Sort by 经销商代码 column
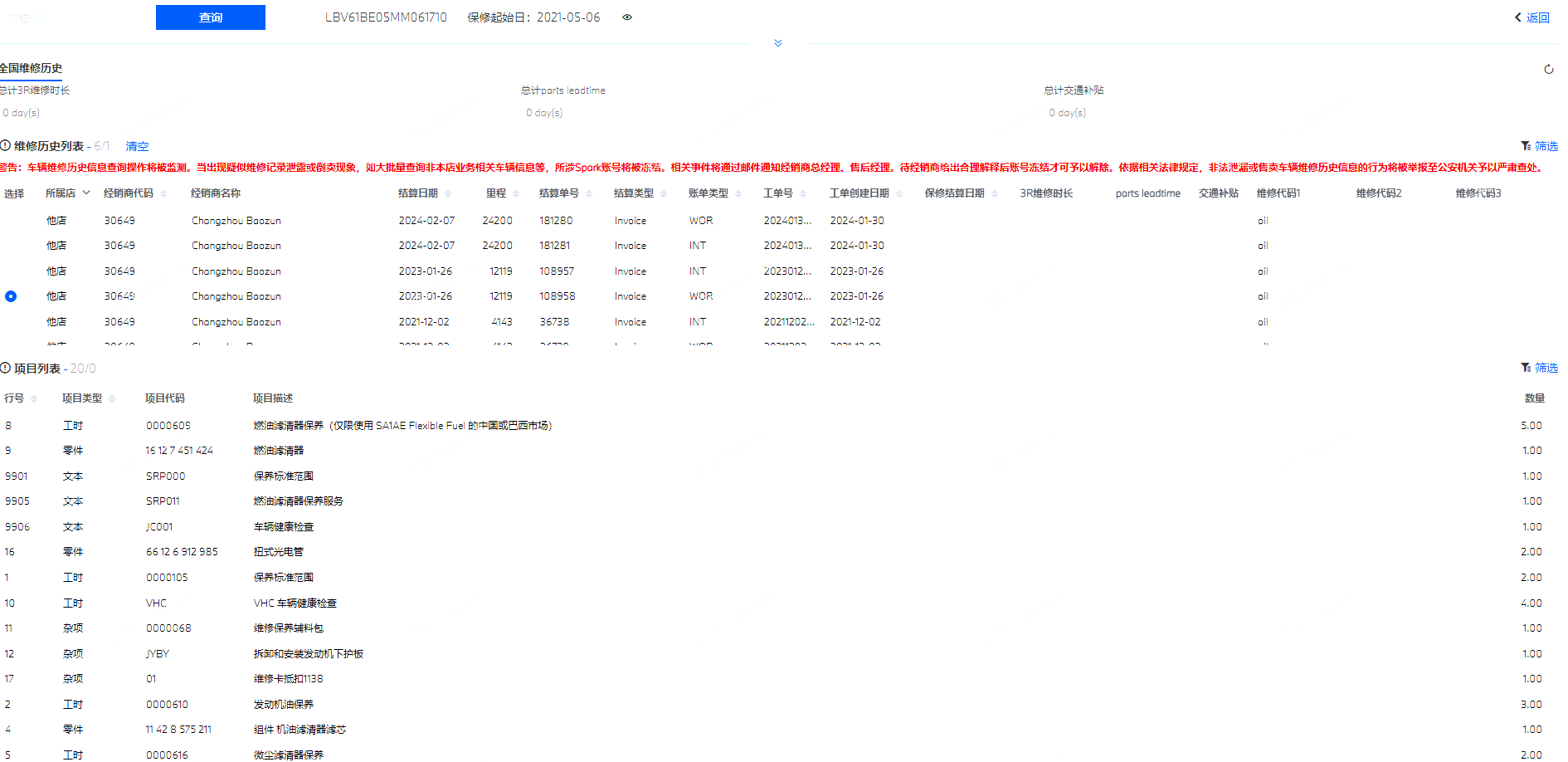1568x762 pixels. coord(163,194)
